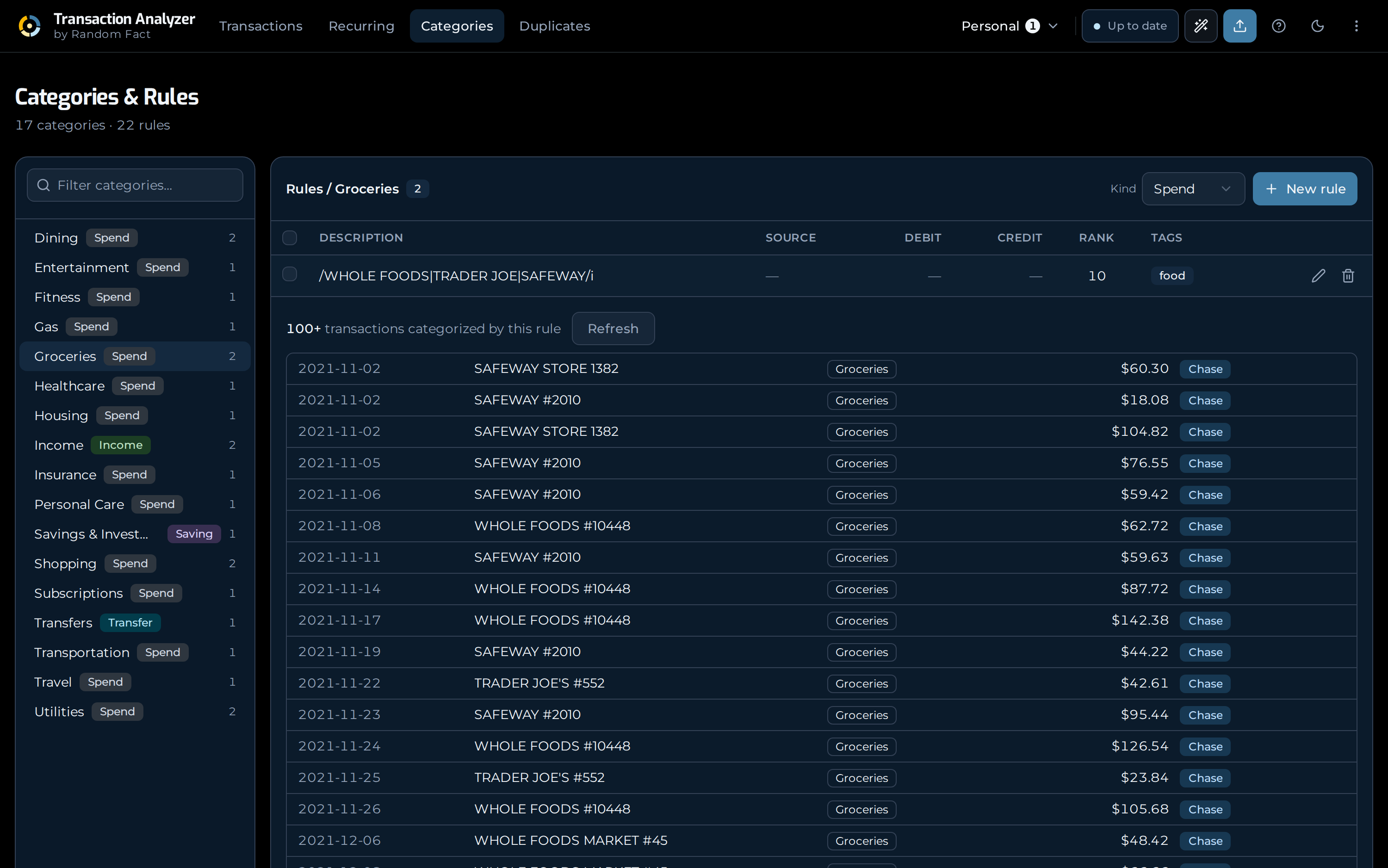Click the Chase tag on $126.54 row
Image resolution: width=1388 pixels, height=868 pixels.
coord(1205,746)
